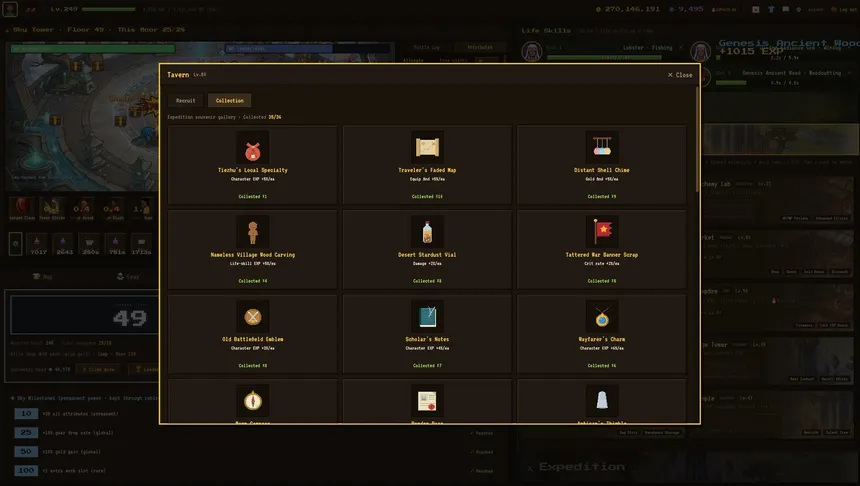The image size is (860, 486).
Task: Click the milestone 25 badge
Action: click(26, 433)
